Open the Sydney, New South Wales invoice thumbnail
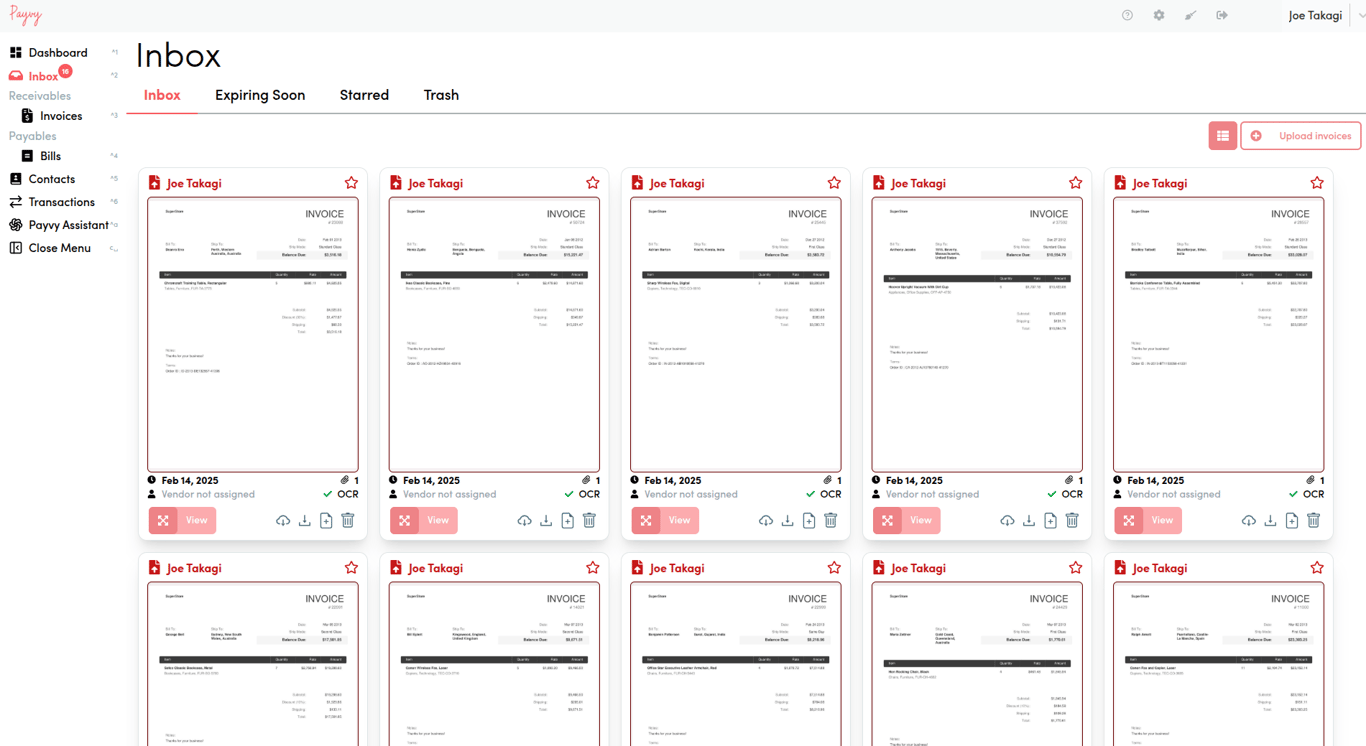 point(253,664)
